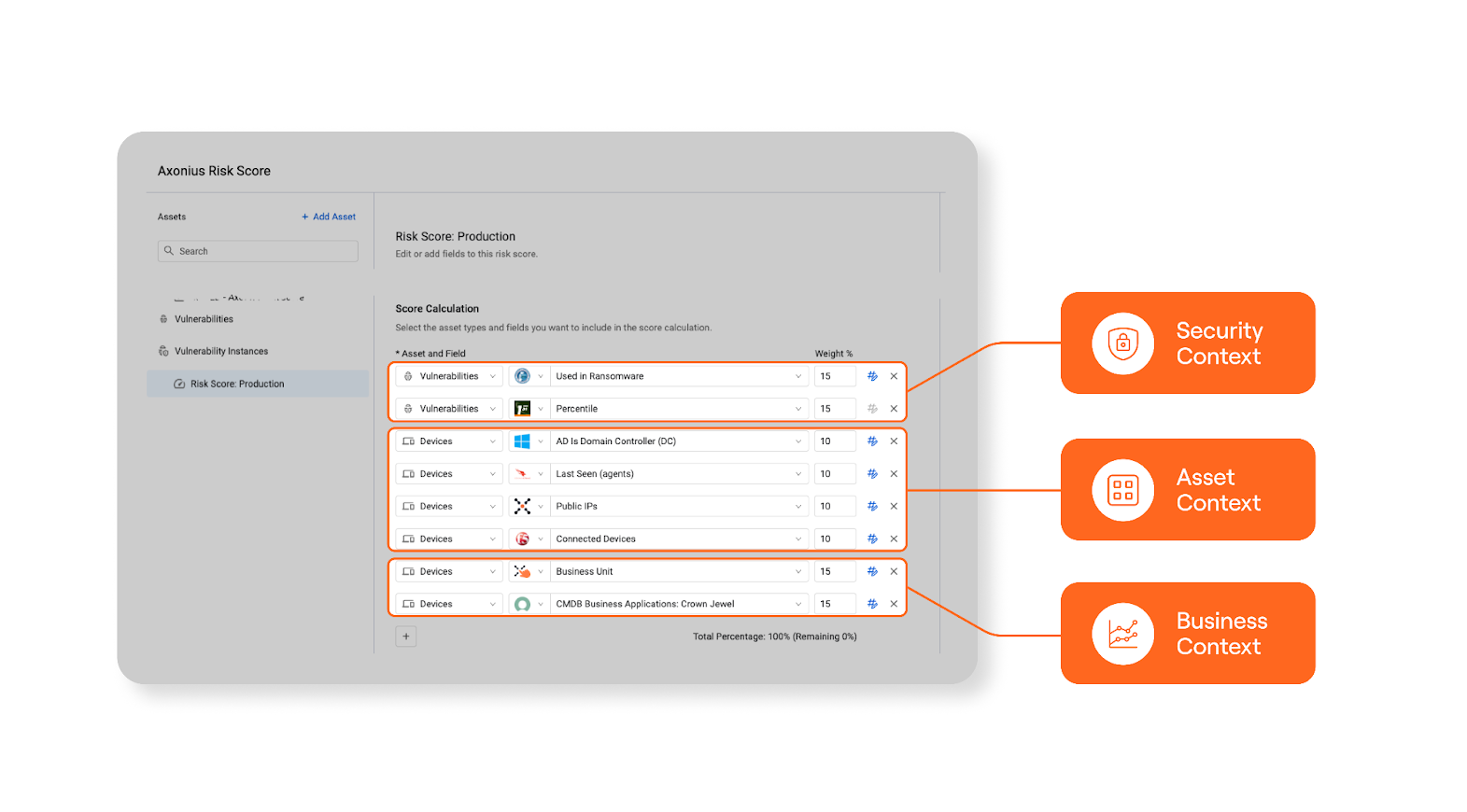This screenshot has height=812, width=1467.
Task: Open CMDB Business Applications: Crown Jewel dropdown
Action: point(679,604)
